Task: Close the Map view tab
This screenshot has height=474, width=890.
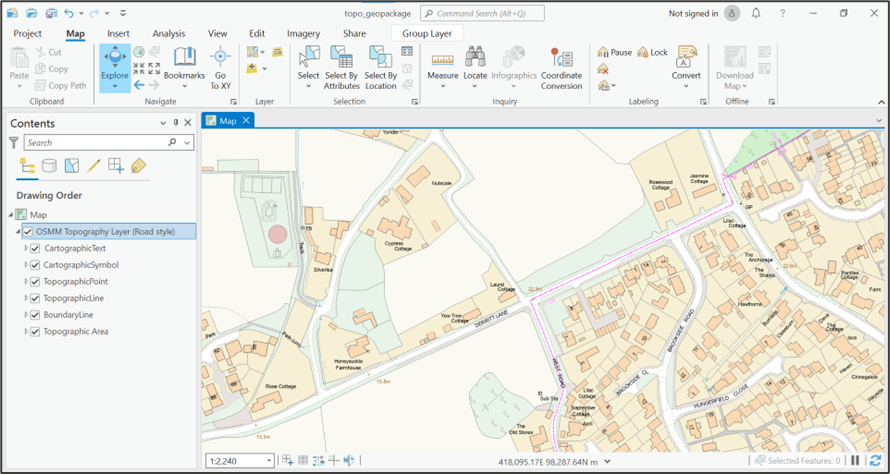Action: pos(247,120)
